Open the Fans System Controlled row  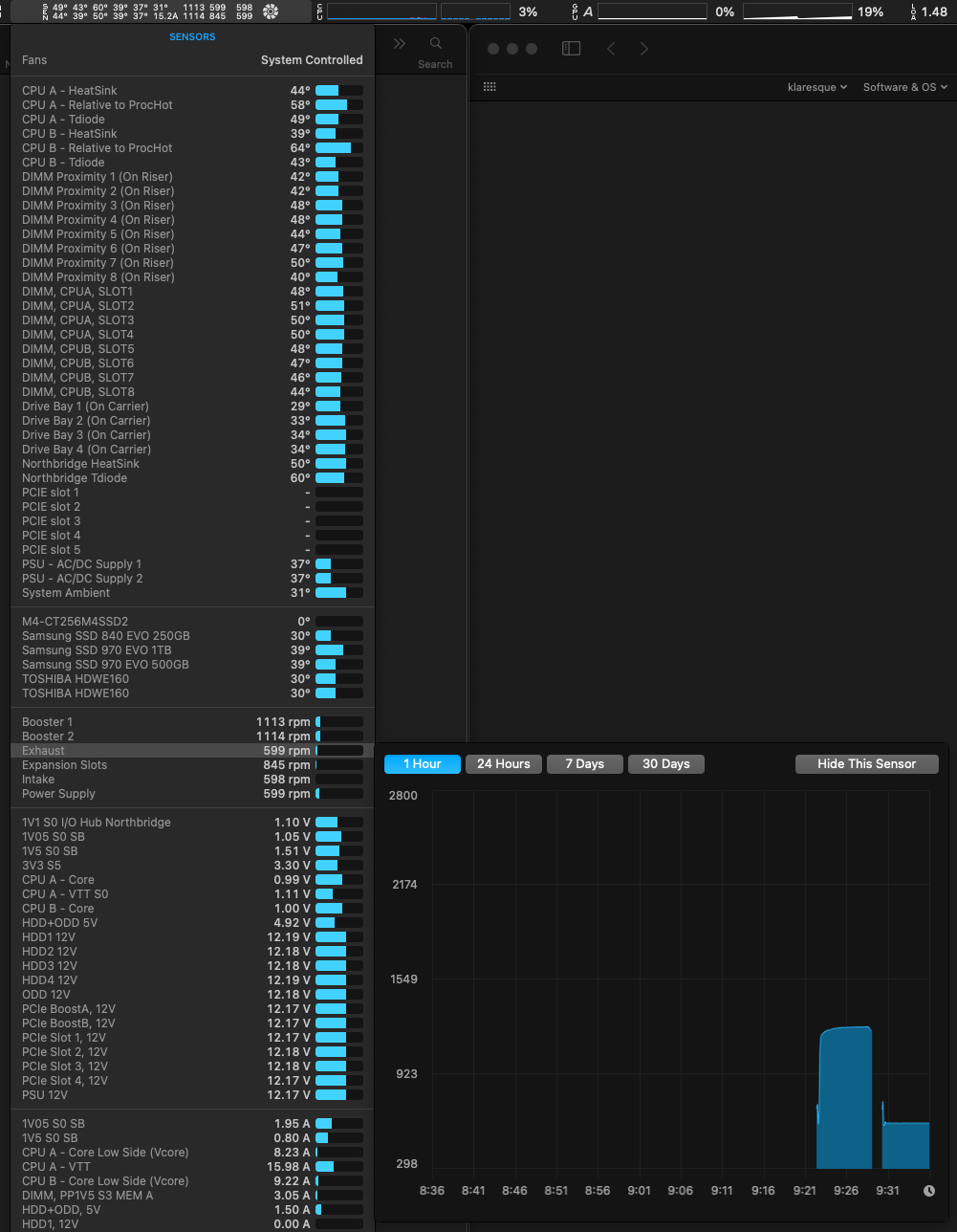click(x=192, y=60)
